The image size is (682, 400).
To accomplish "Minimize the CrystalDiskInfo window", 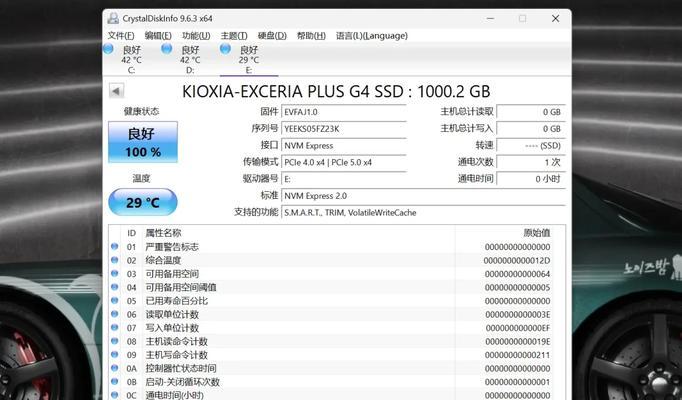I will (x=490, y=18).
